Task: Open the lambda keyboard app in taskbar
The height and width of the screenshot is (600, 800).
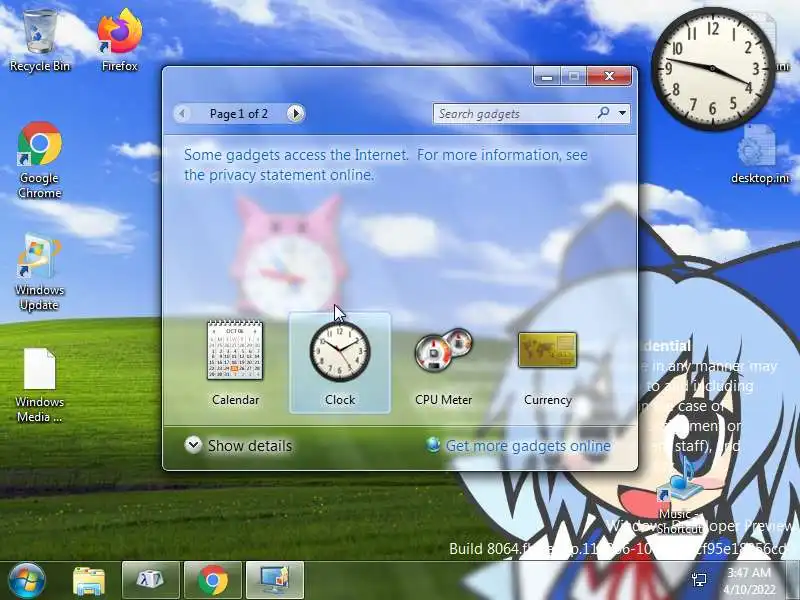Action: coord(151,580)
